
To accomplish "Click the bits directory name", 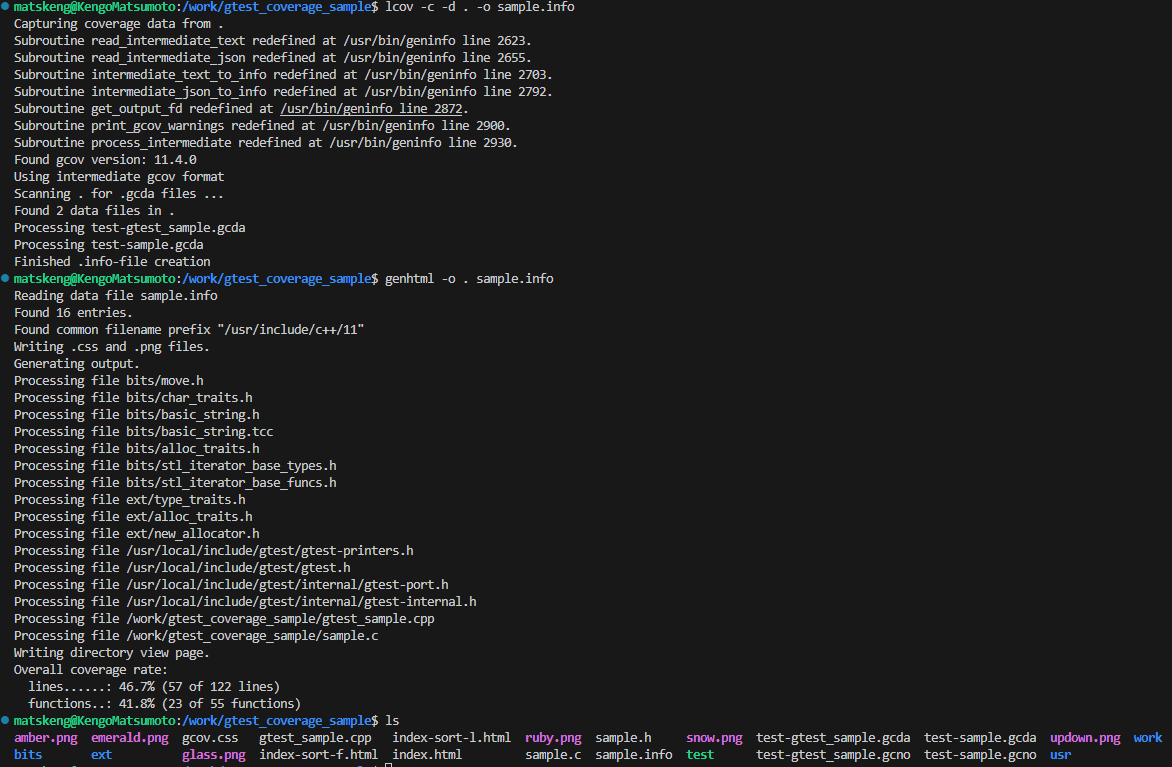I will tap(27, 754).
